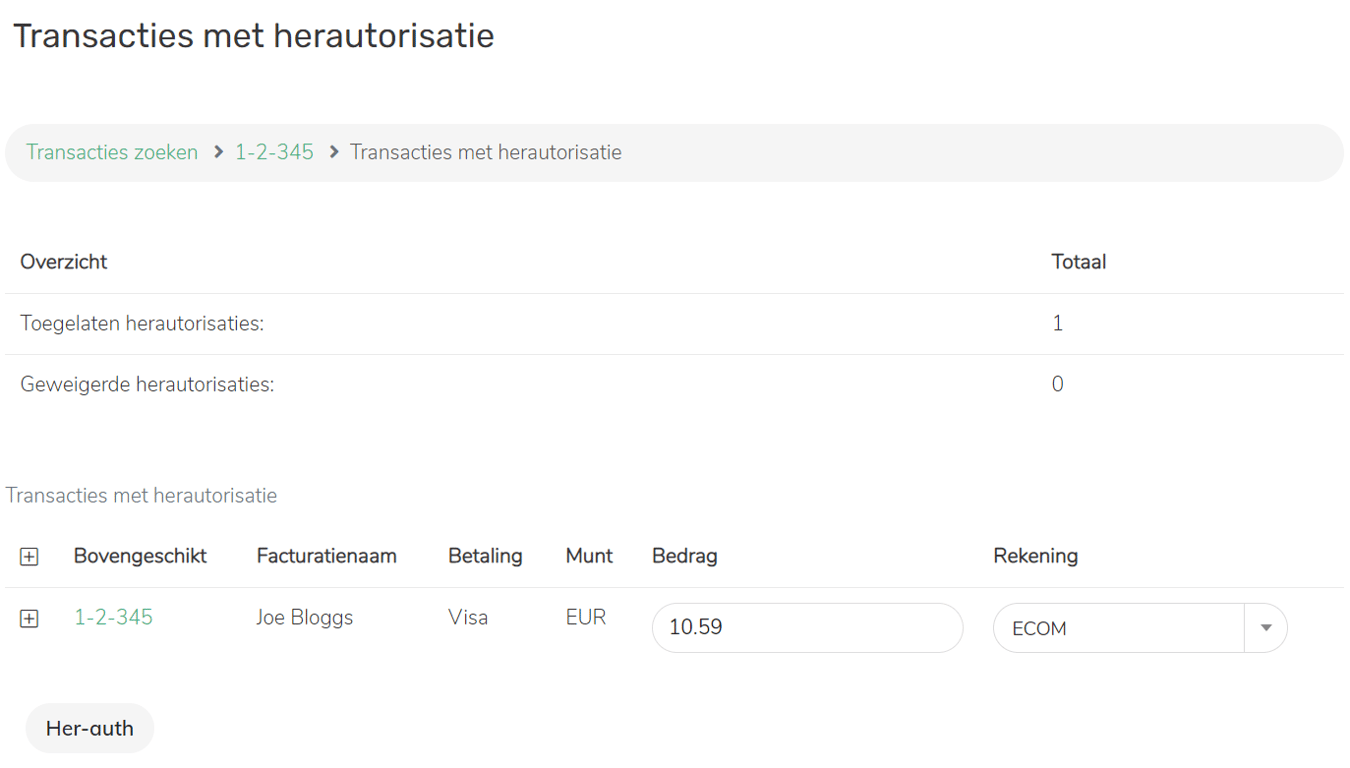Click the Rekening column header
Viewport: 1350px width, 768px height.
[x=1035, y=556]
